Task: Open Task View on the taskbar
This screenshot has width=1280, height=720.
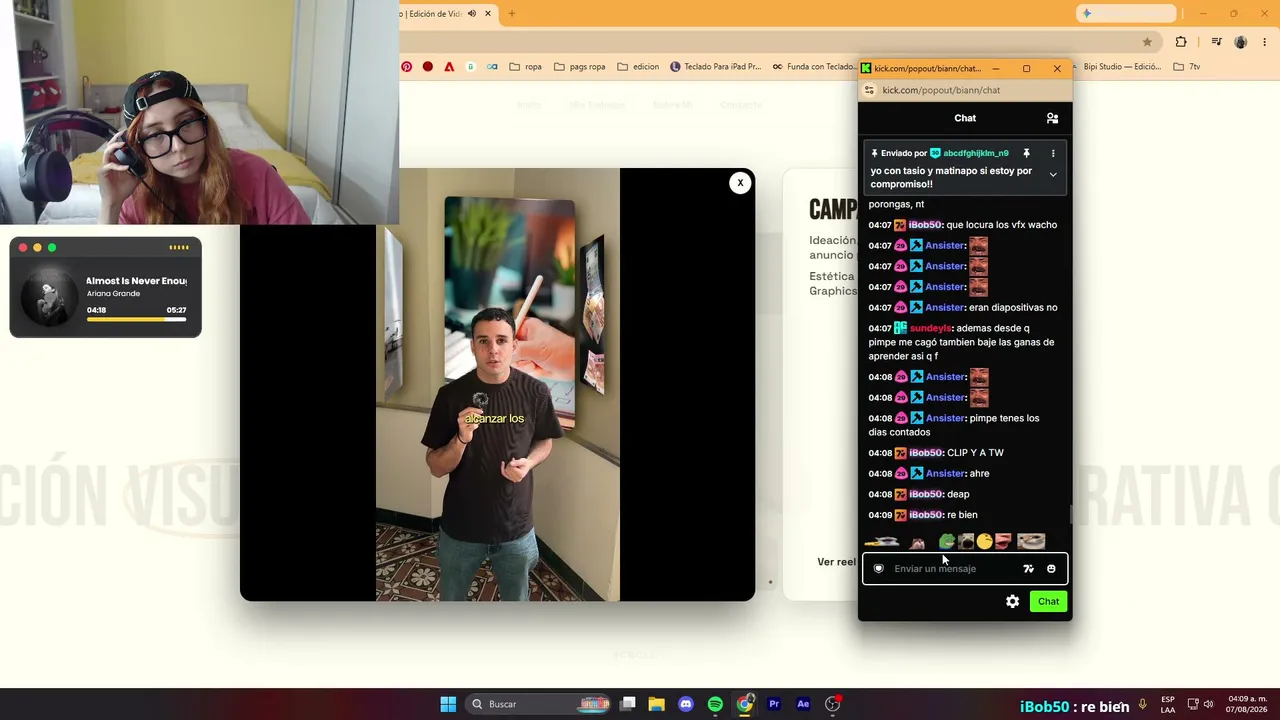Action: pos(628,704)
